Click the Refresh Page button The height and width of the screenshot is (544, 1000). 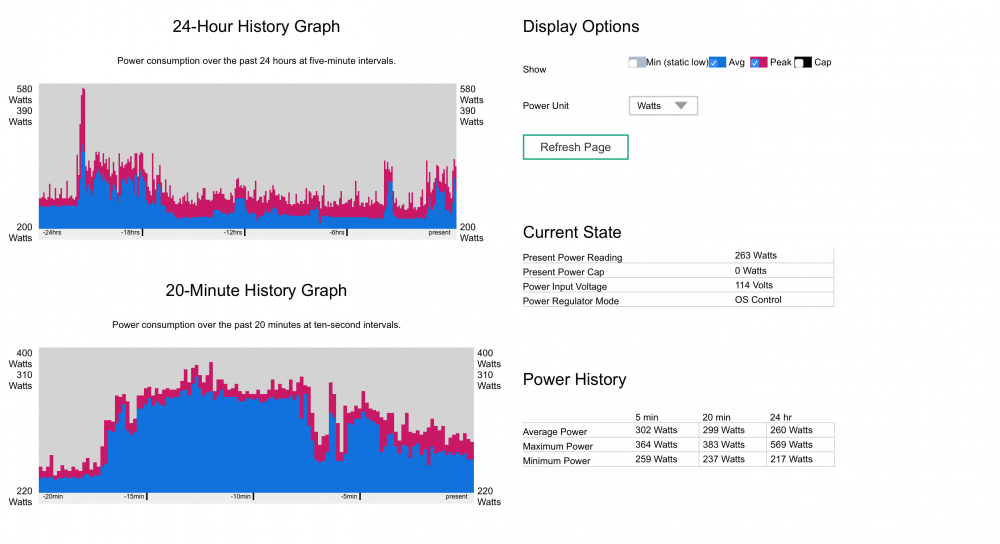click(575, 147)
